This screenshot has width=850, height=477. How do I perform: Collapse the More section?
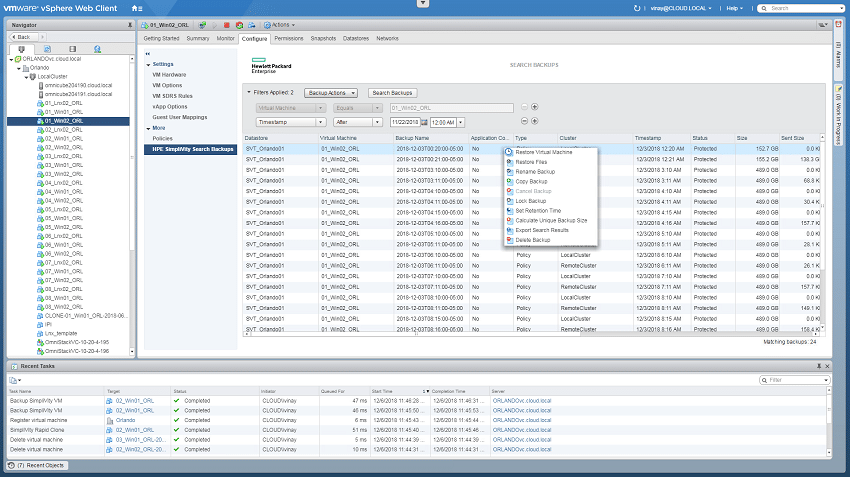pos(149,128)
